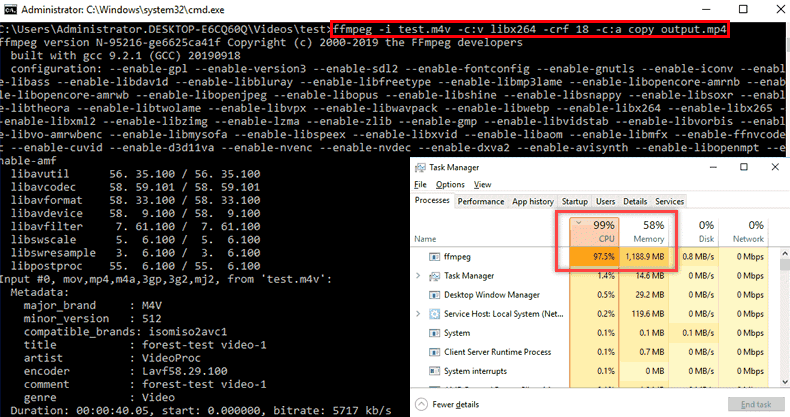Click the 'major_brand : M4V' line

click(x=92, y=306)
